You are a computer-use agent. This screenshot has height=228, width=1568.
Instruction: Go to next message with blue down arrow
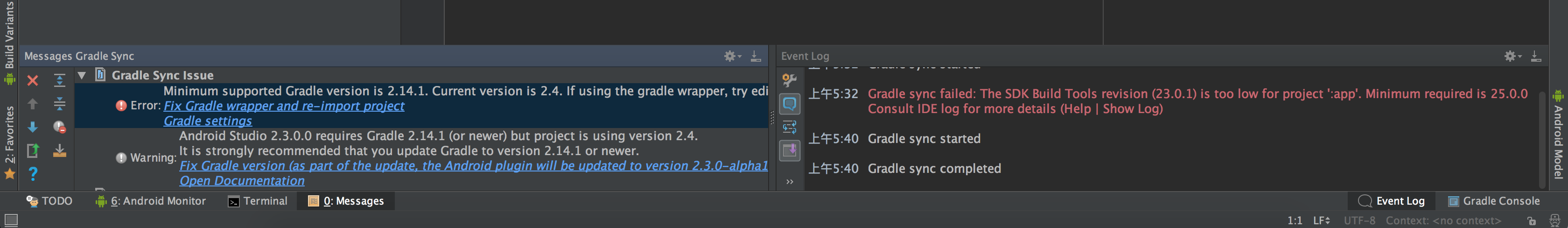(x=33, y=127)
